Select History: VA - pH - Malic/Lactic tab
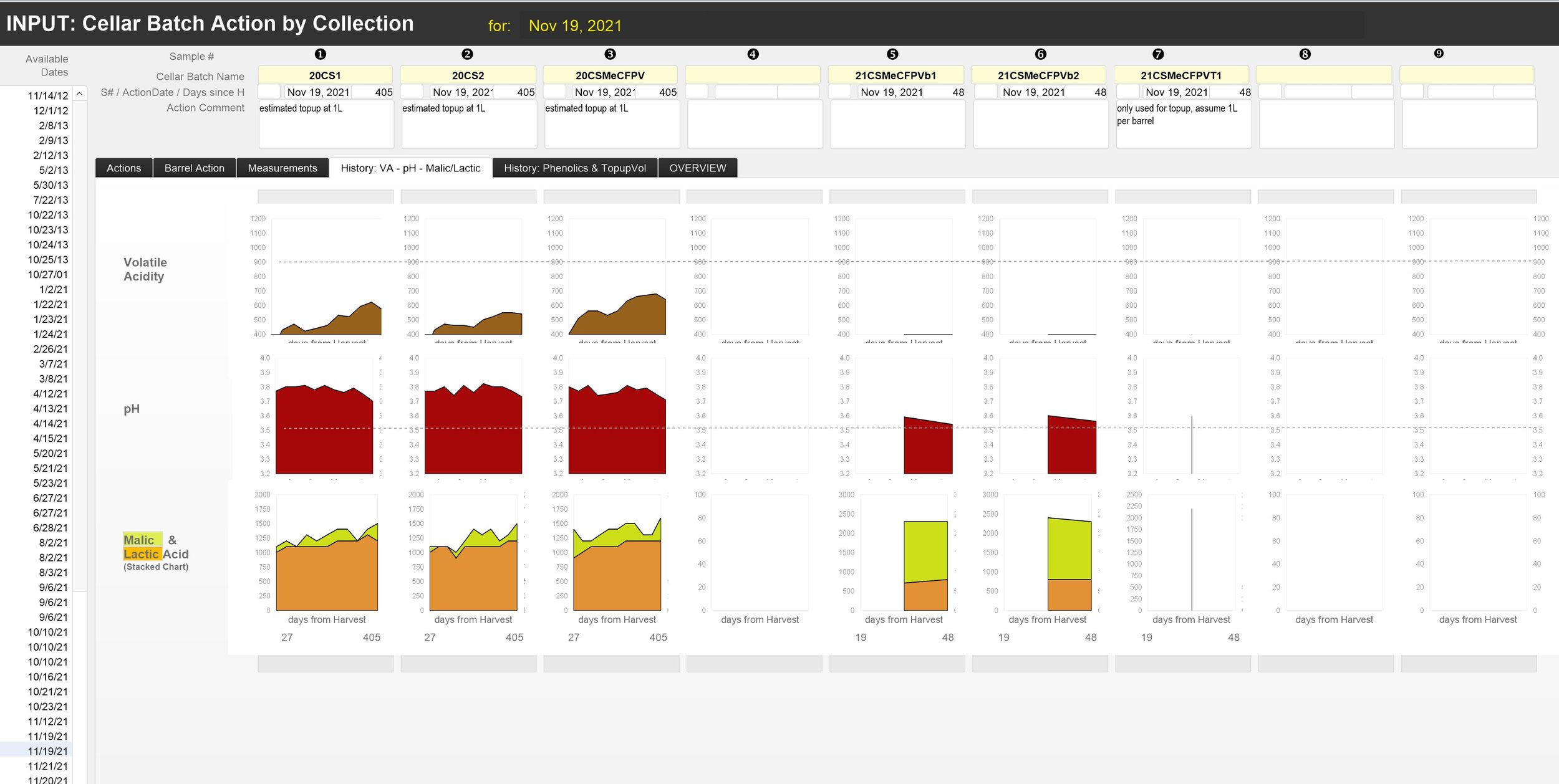This screenshot has height=784, width=1559. click(410, 168)
